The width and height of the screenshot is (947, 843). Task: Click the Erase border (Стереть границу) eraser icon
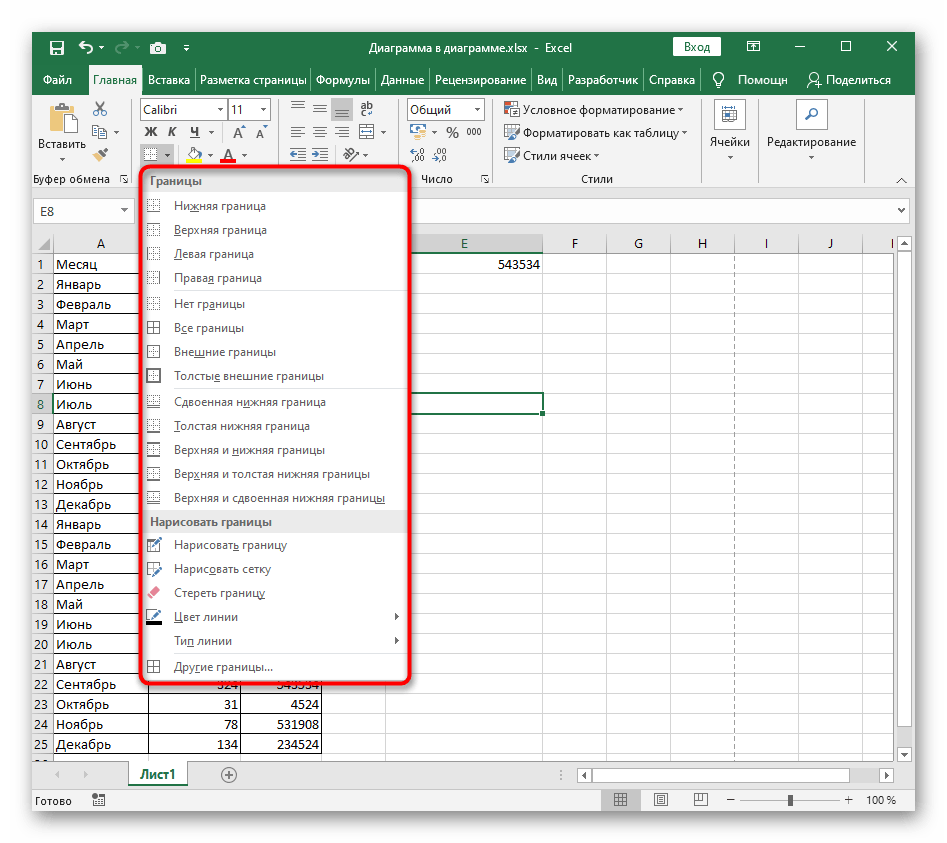tap(154, 593)
